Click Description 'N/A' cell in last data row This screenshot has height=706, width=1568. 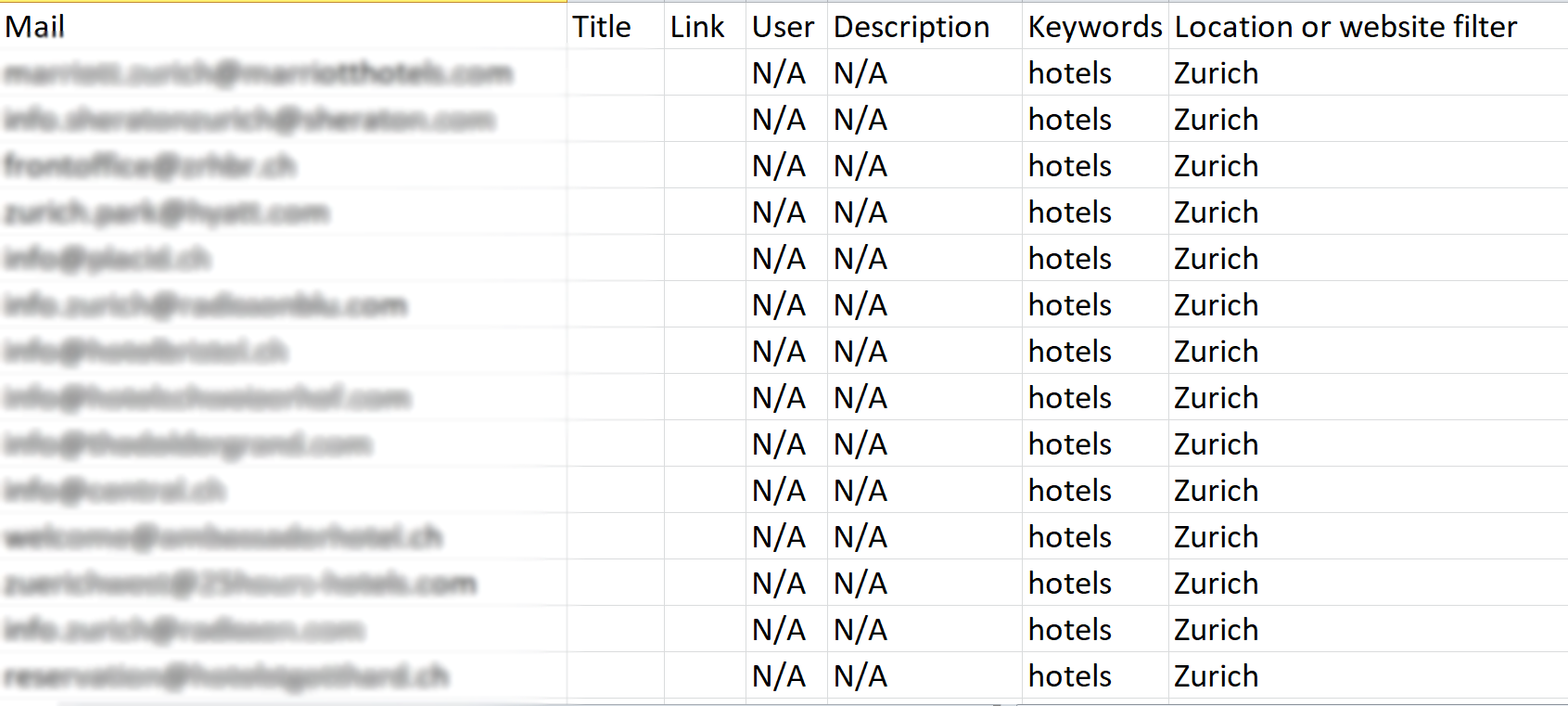click(860, 676)
